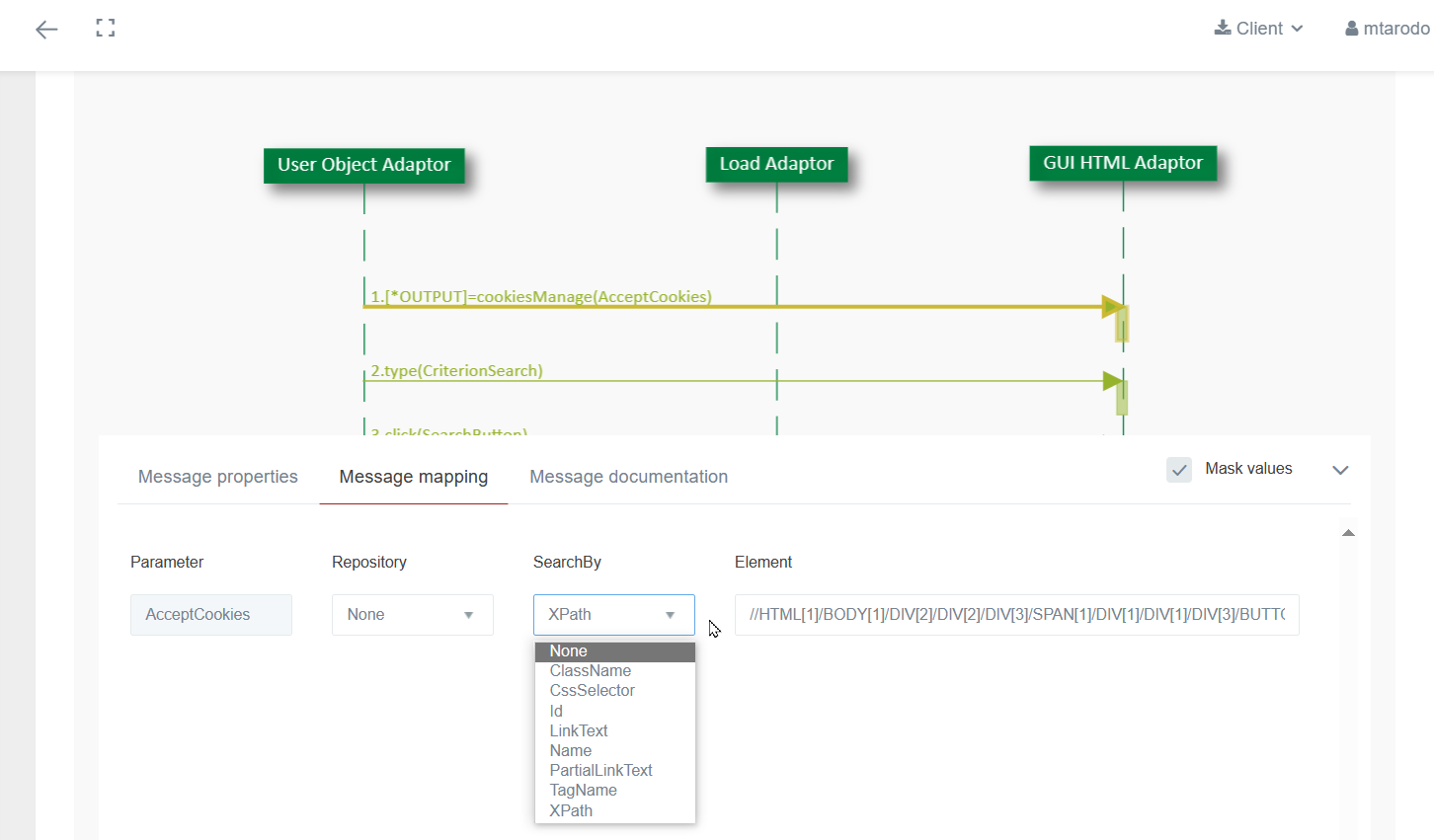The height and width of the screenshot is (840, 1434).
Task: Click the back arrow icon
Action: pyautogui.click(x=46, y=30)
